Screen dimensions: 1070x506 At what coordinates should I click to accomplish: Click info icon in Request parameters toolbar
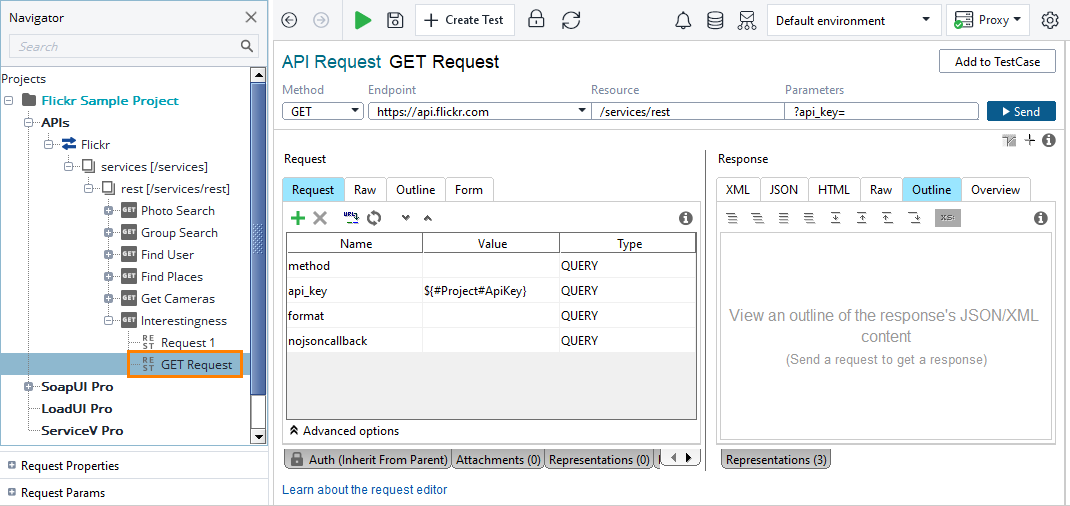coord(686,218)
